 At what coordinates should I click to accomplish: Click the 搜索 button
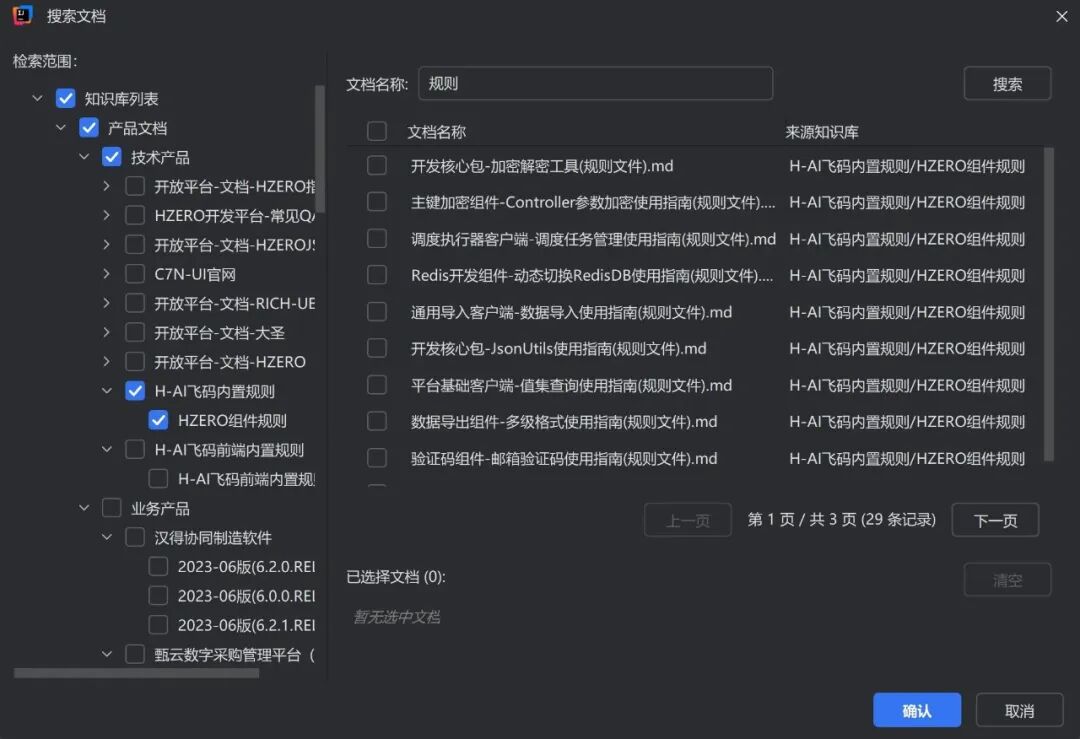point(1007,84)
